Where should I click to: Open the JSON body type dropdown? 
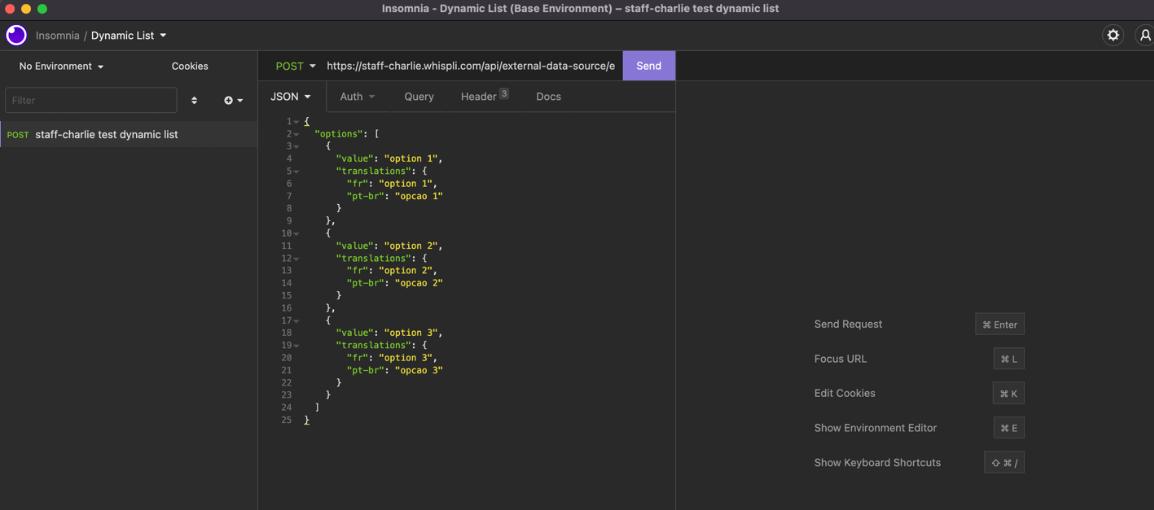click(291, 96)
